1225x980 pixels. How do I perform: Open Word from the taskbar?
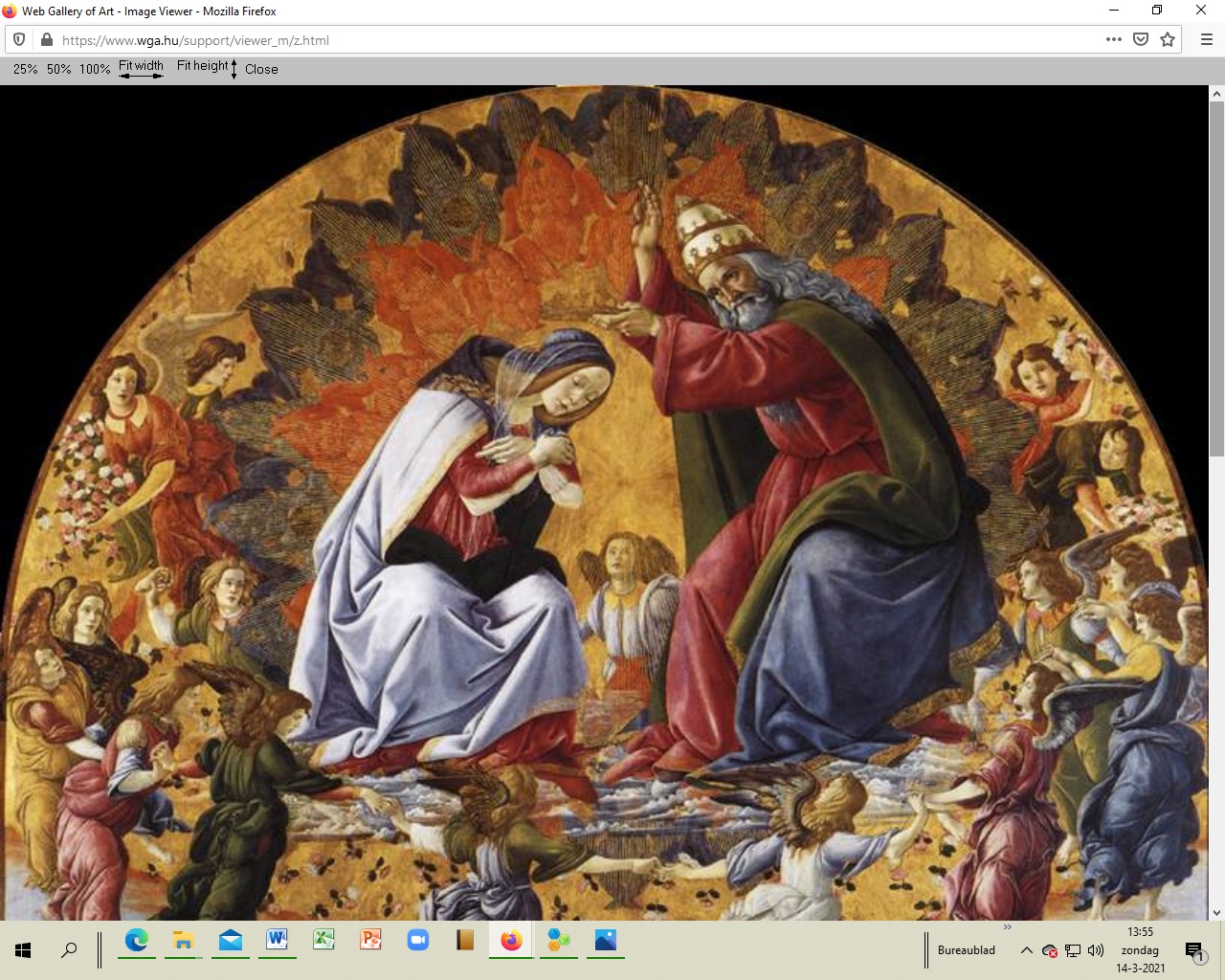[277, 941]
